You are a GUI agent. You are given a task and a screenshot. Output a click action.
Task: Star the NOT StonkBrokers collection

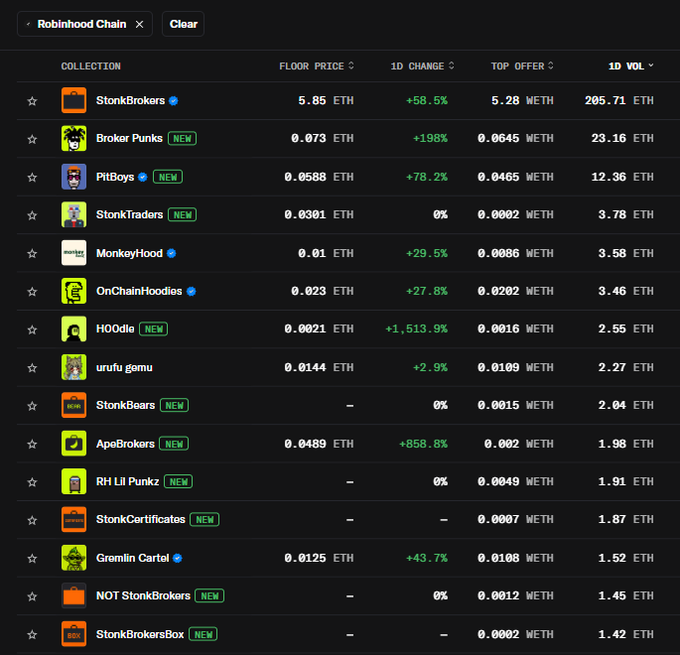32,596
